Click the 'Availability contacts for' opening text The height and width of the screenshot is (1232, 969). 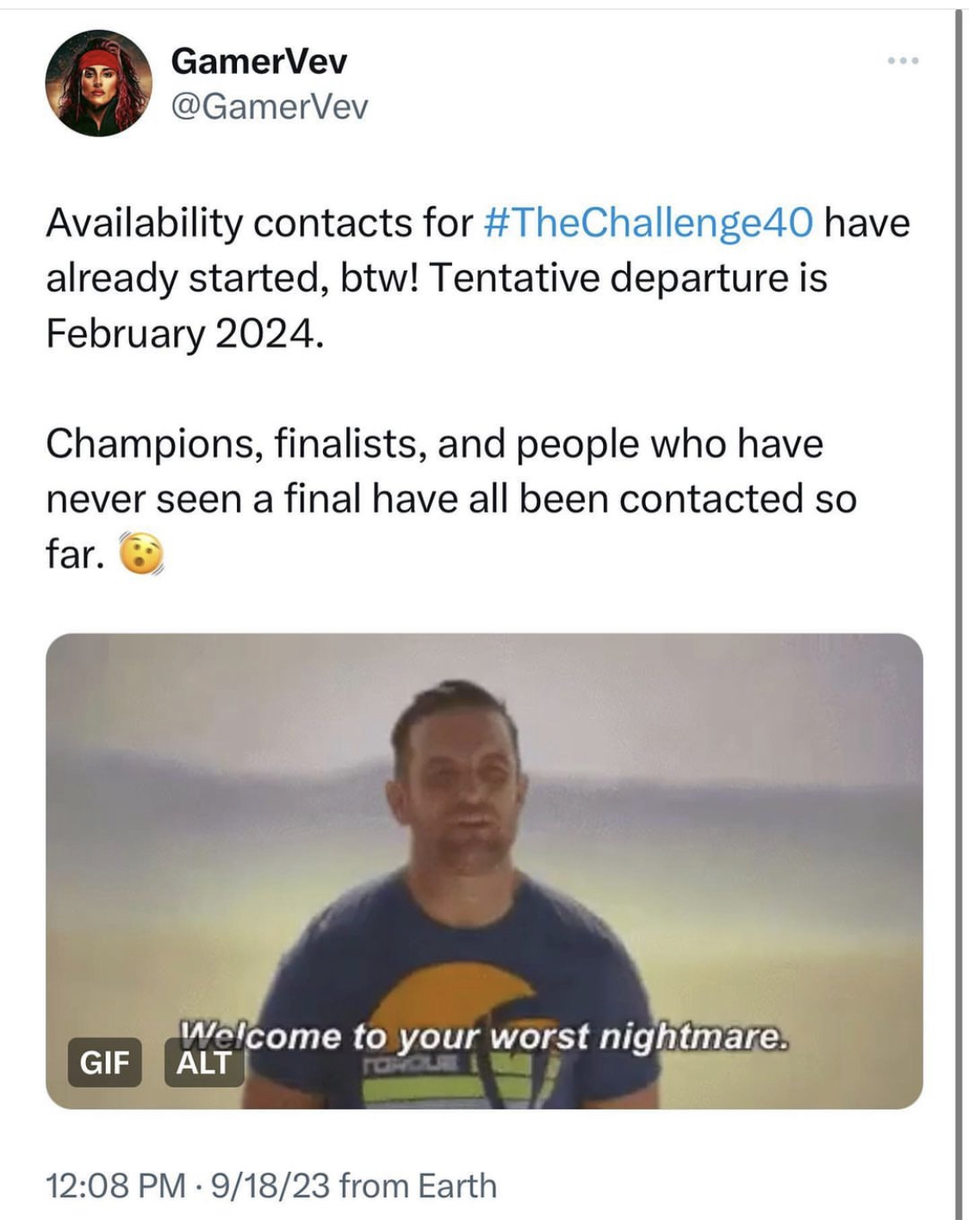pyautogui.click(x=259, y=223)
